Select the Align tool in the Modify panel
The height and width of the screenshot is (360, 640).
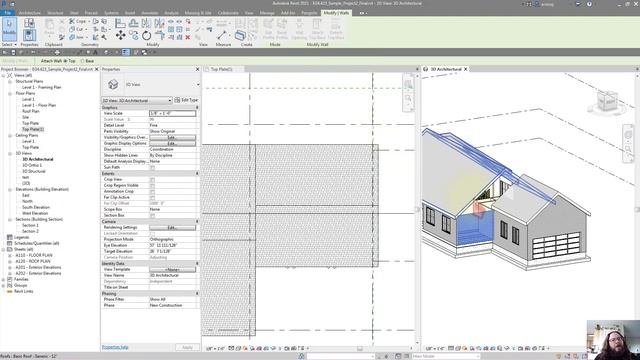[x=120, y=23]
